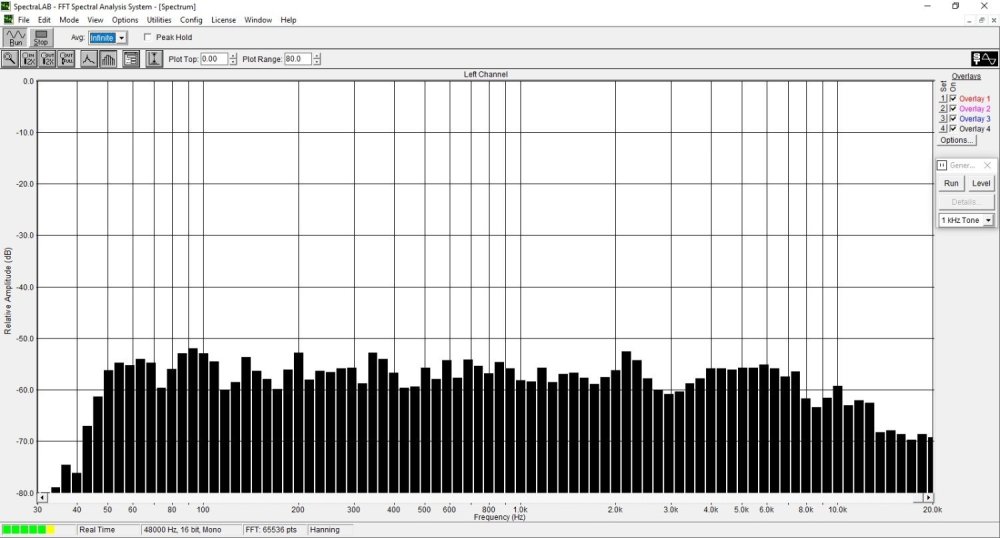Screen dimensions: 1000x538
Task: Click the zoom out full icon
Action: tap(67, 59)
